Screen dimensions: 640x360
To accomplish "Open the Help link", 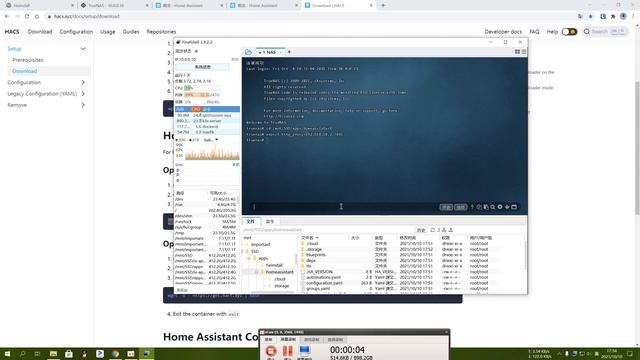I will pos(552,31).
